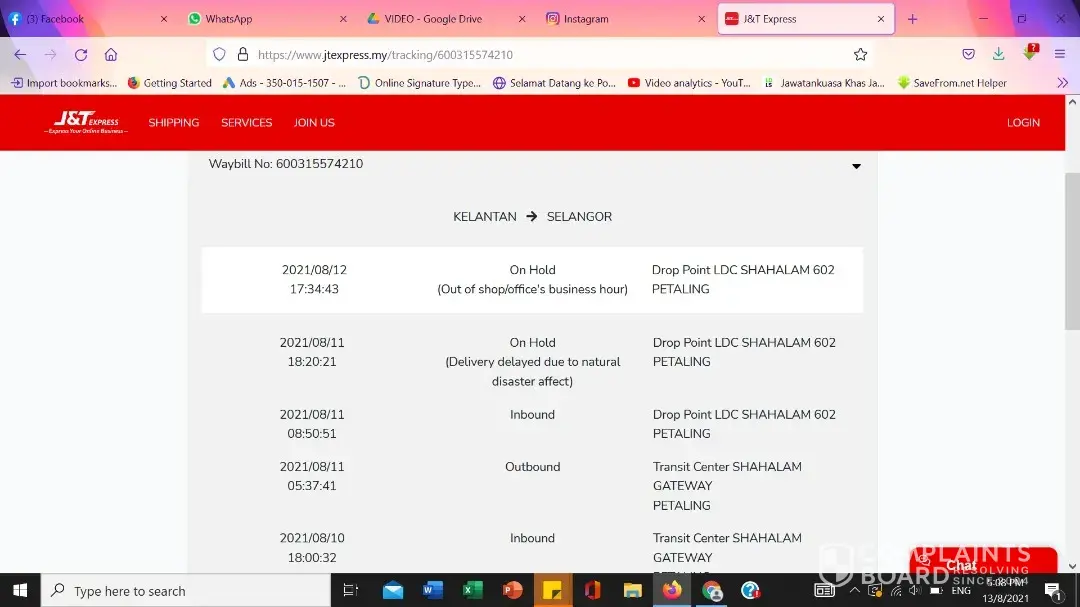Go to the Firefox home page
1080x607 pixels.
point(111,55)
